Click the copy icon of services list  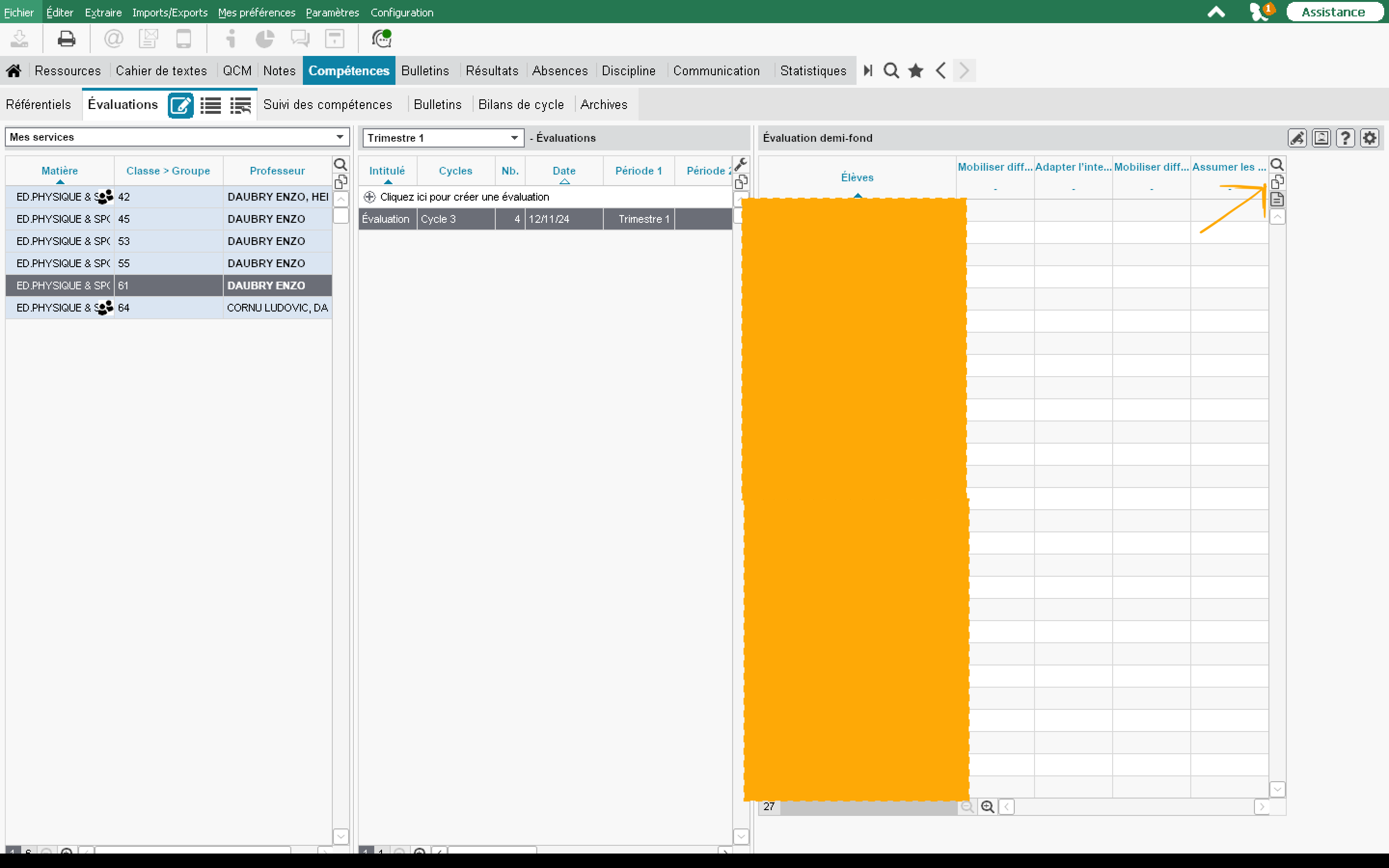coord(340,182)
